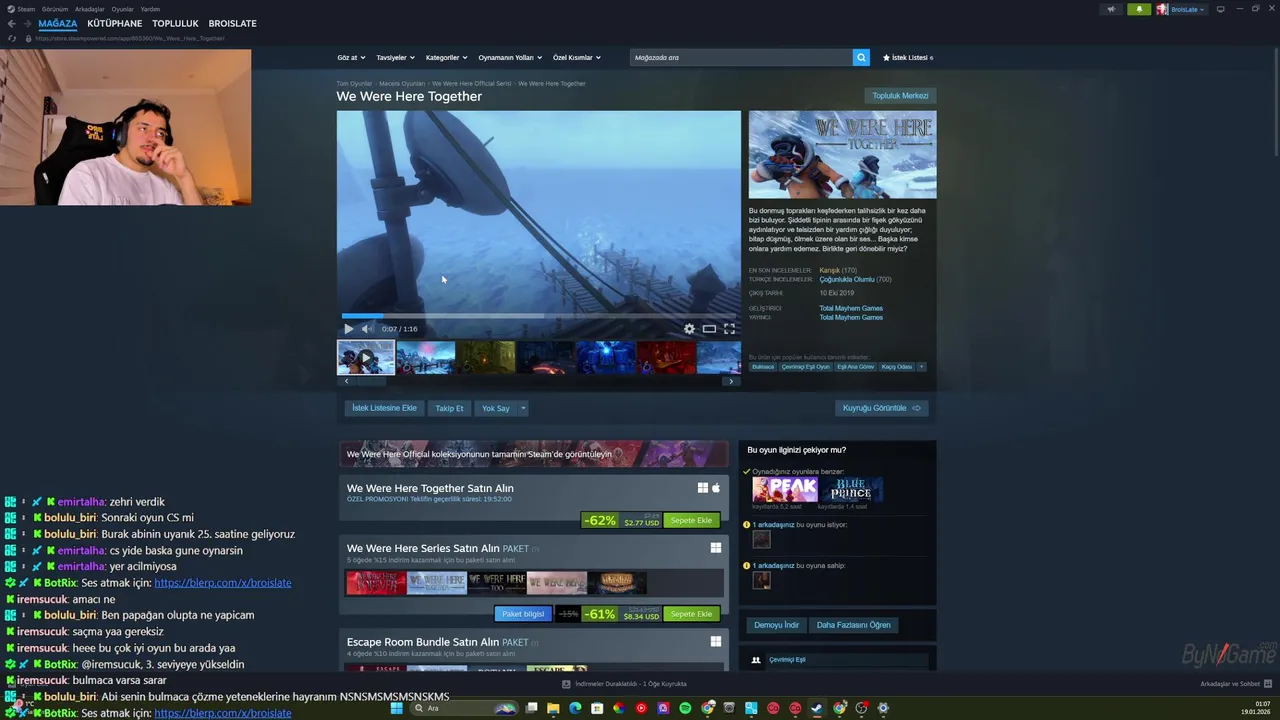Open Microsoft Edge from the taskbar
The width and height of the screenshot is (1280, 720).
click(x=575, y=708)
